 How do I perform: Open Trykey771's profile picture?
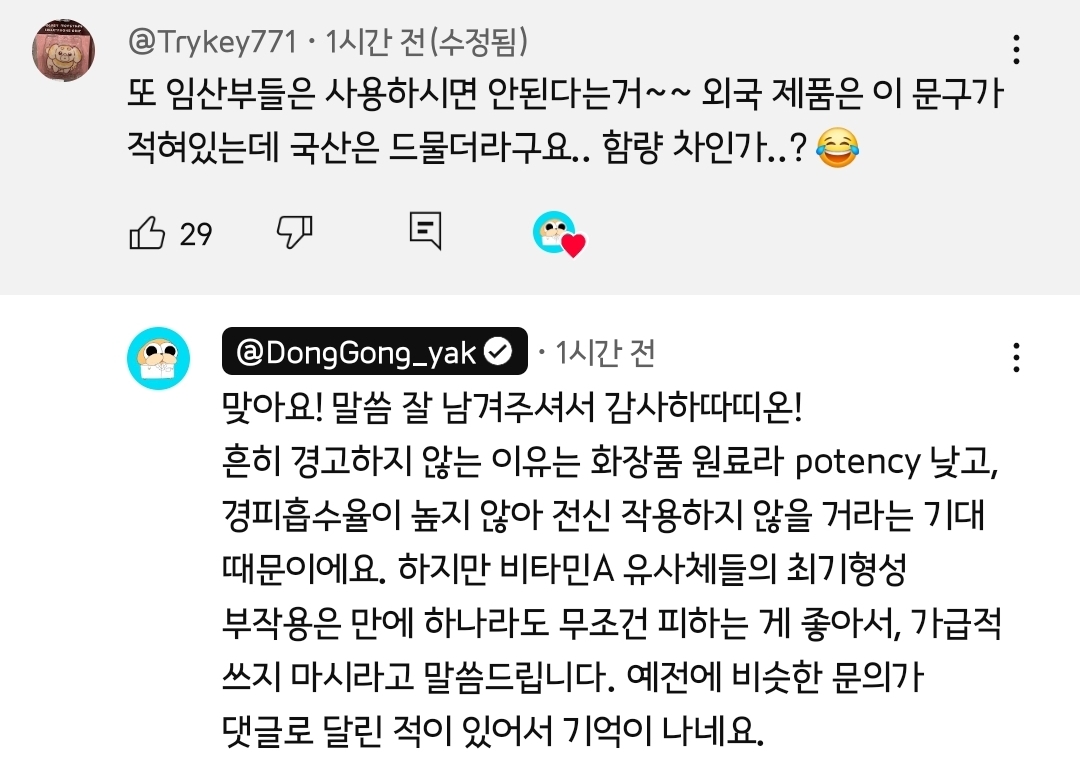(63, 50)
